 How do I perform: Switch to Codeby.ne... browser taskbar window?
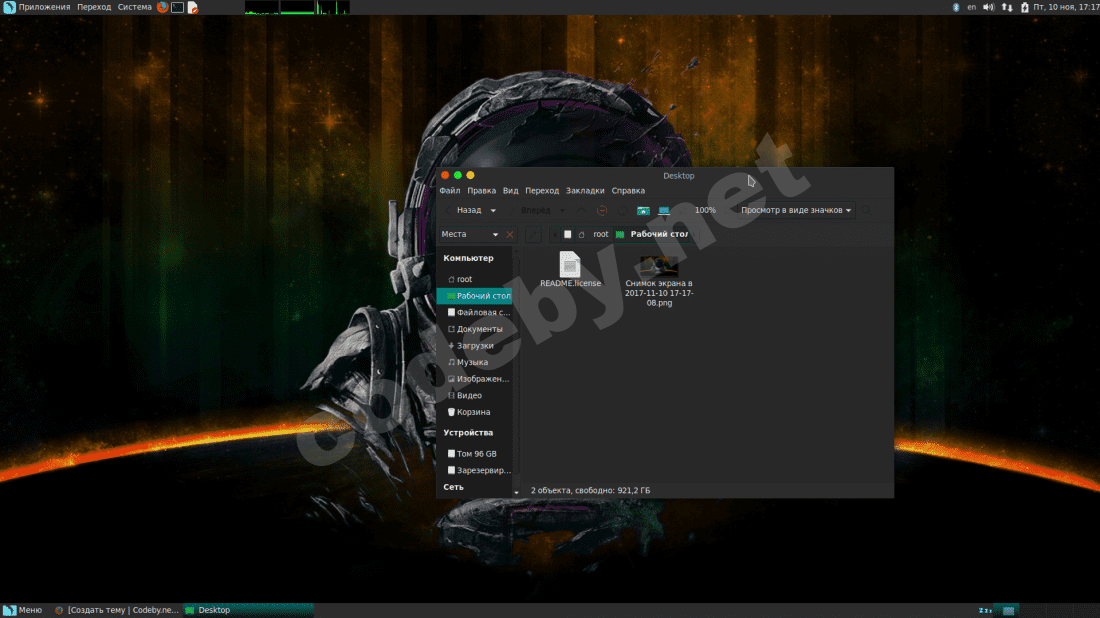point(117,610)
